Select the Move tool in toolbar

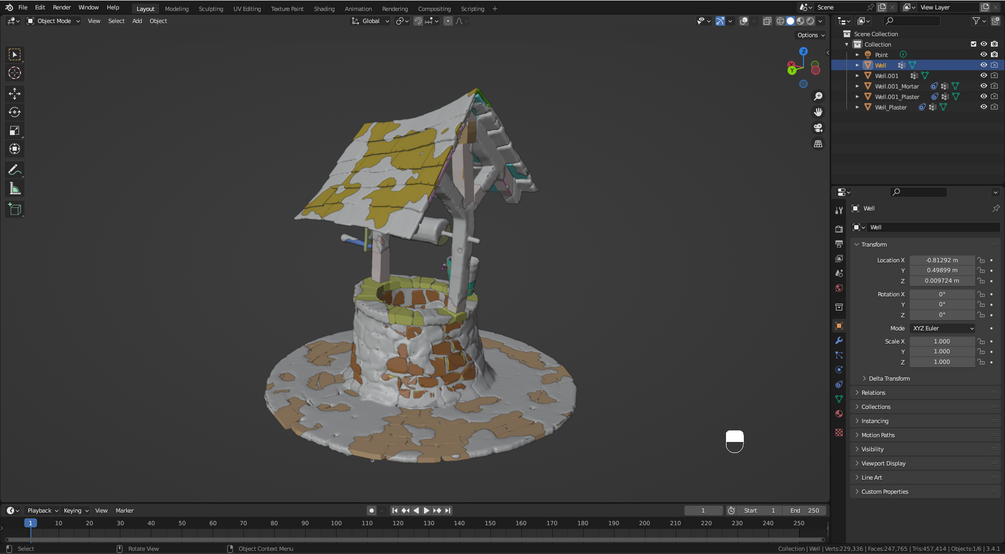pos(14,94)
